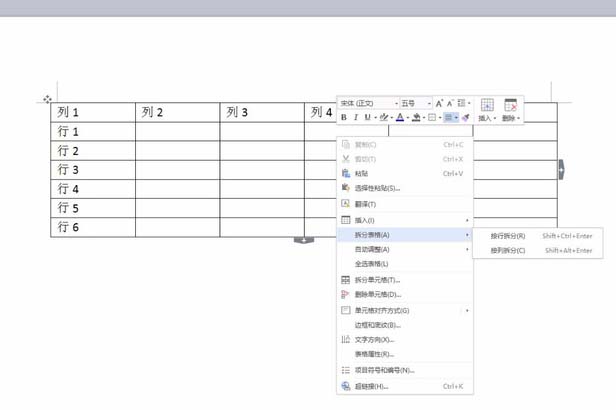Image resolution: width=616 pixels, height=410 pixels.
Task: Open the alignment dropdown arrow
Action: 456,118
